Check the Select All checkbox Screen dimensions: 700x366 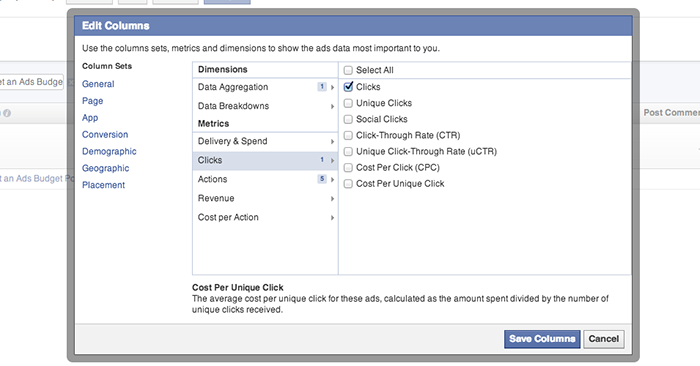click(x=348, y=70)
